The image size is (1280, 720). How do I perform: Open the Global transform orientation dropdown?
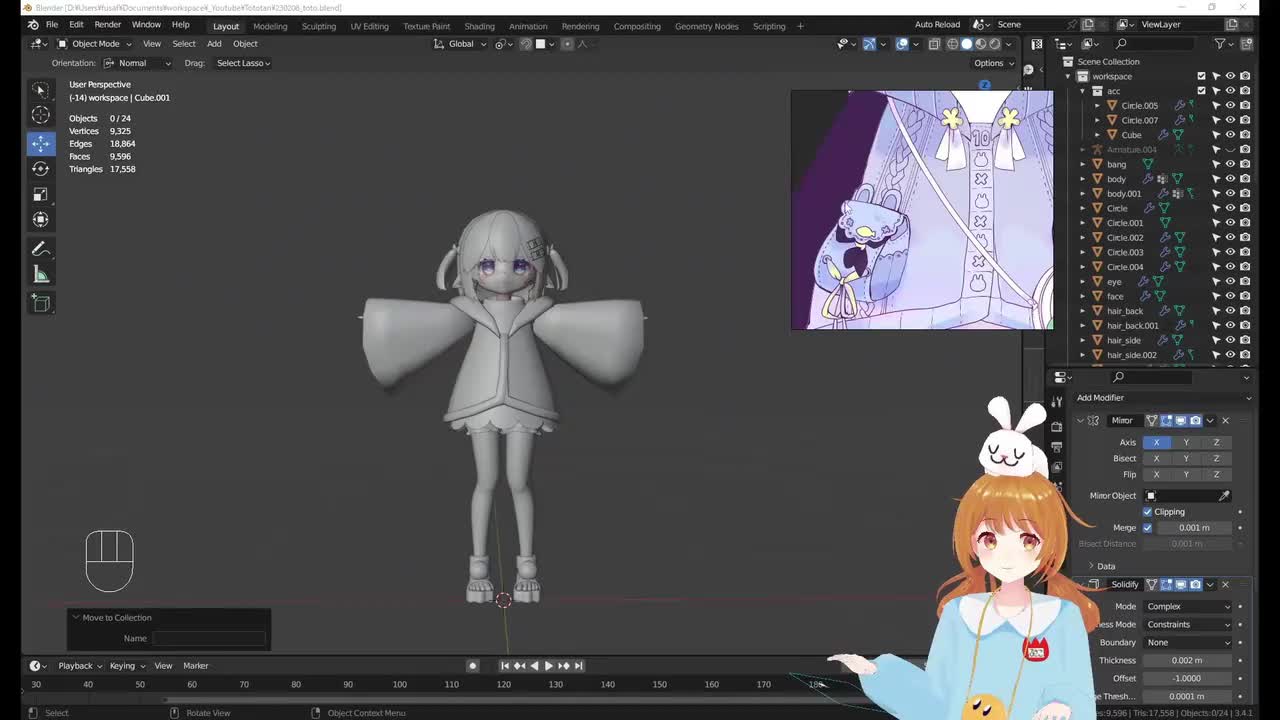click(462, 44)
